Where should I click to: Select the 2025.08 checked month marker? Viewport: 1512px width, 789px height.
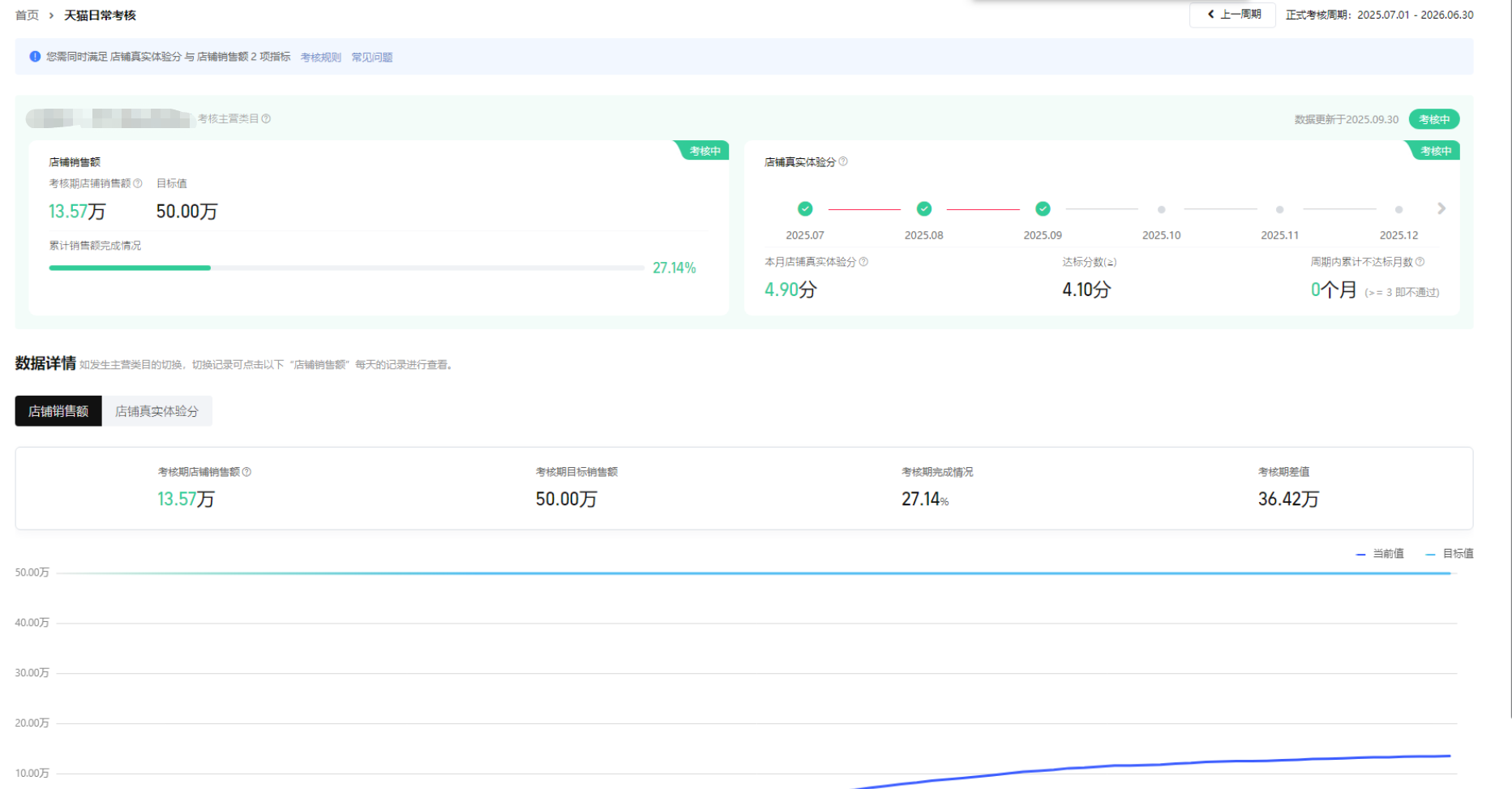coord(923,209)
